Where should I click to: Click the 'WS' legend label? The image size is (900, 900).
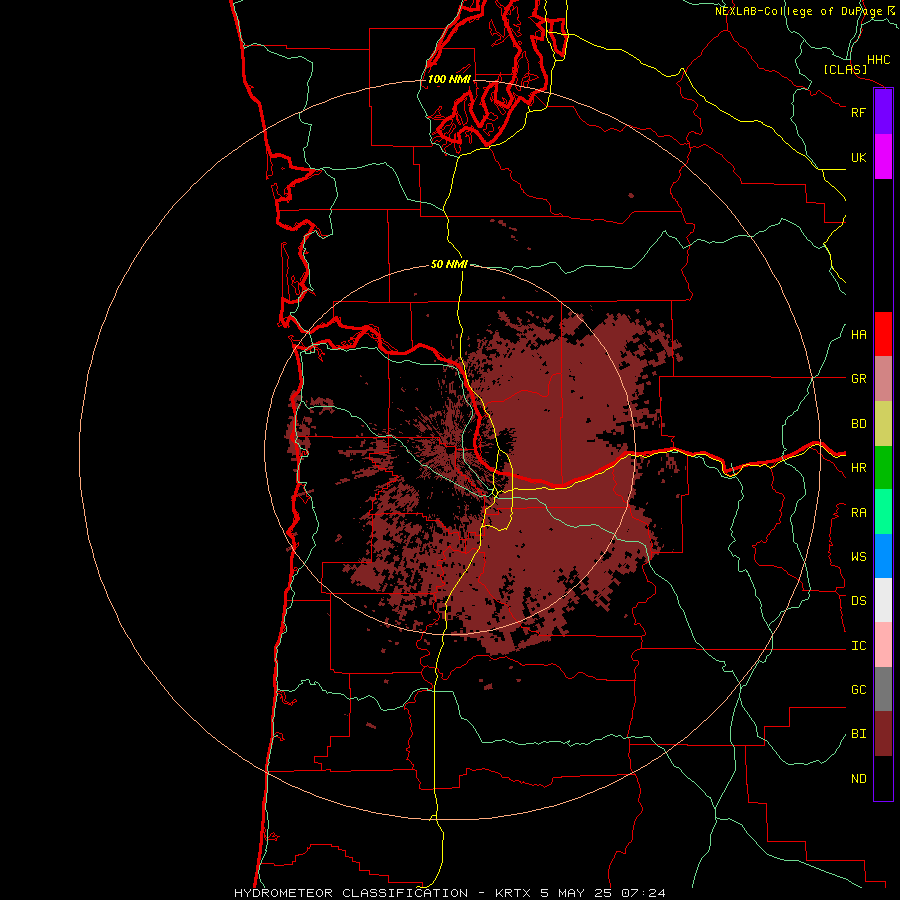click(858, 557)
